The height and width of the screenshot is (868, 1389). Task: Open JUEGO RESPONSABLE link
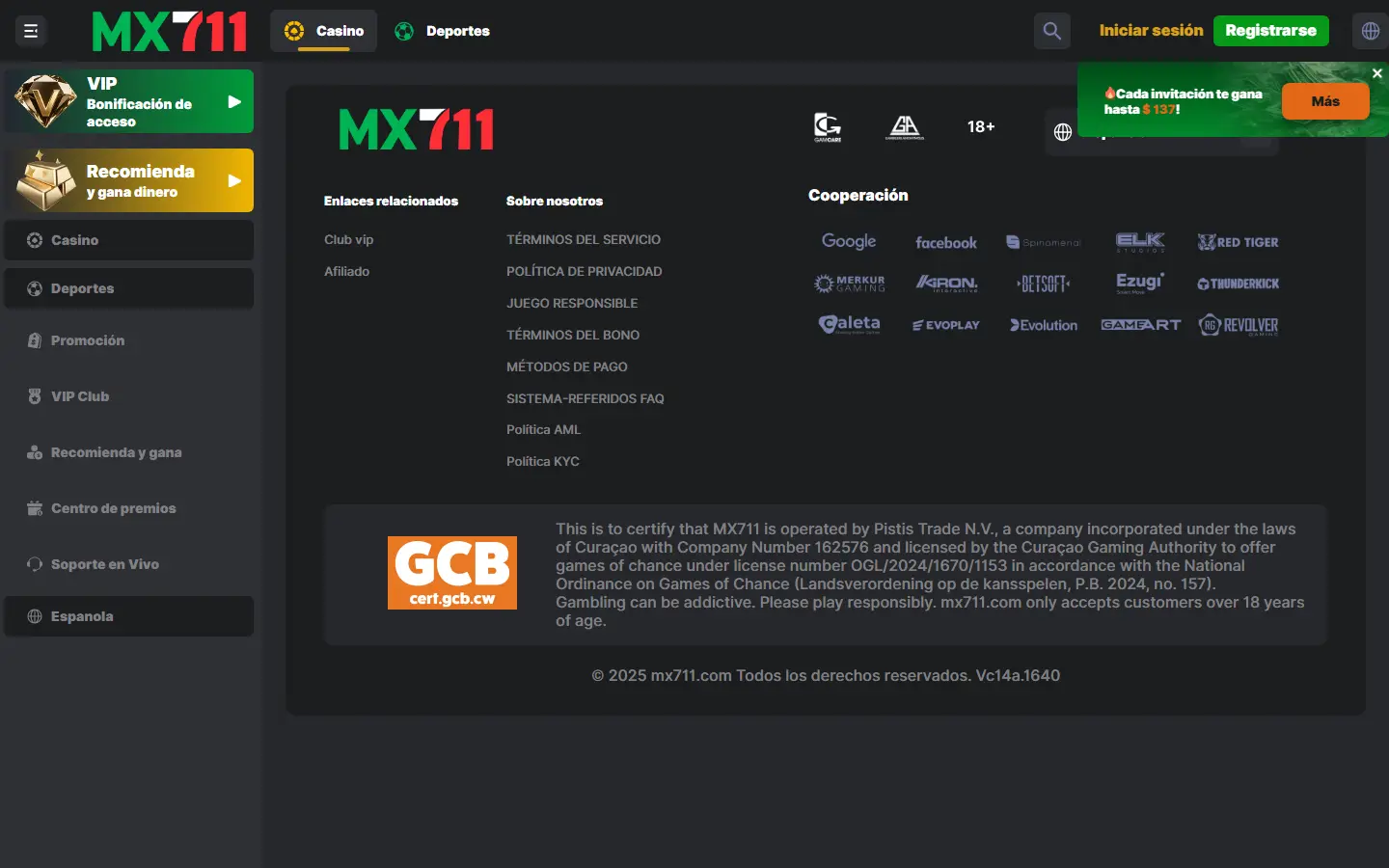(572, 303)
